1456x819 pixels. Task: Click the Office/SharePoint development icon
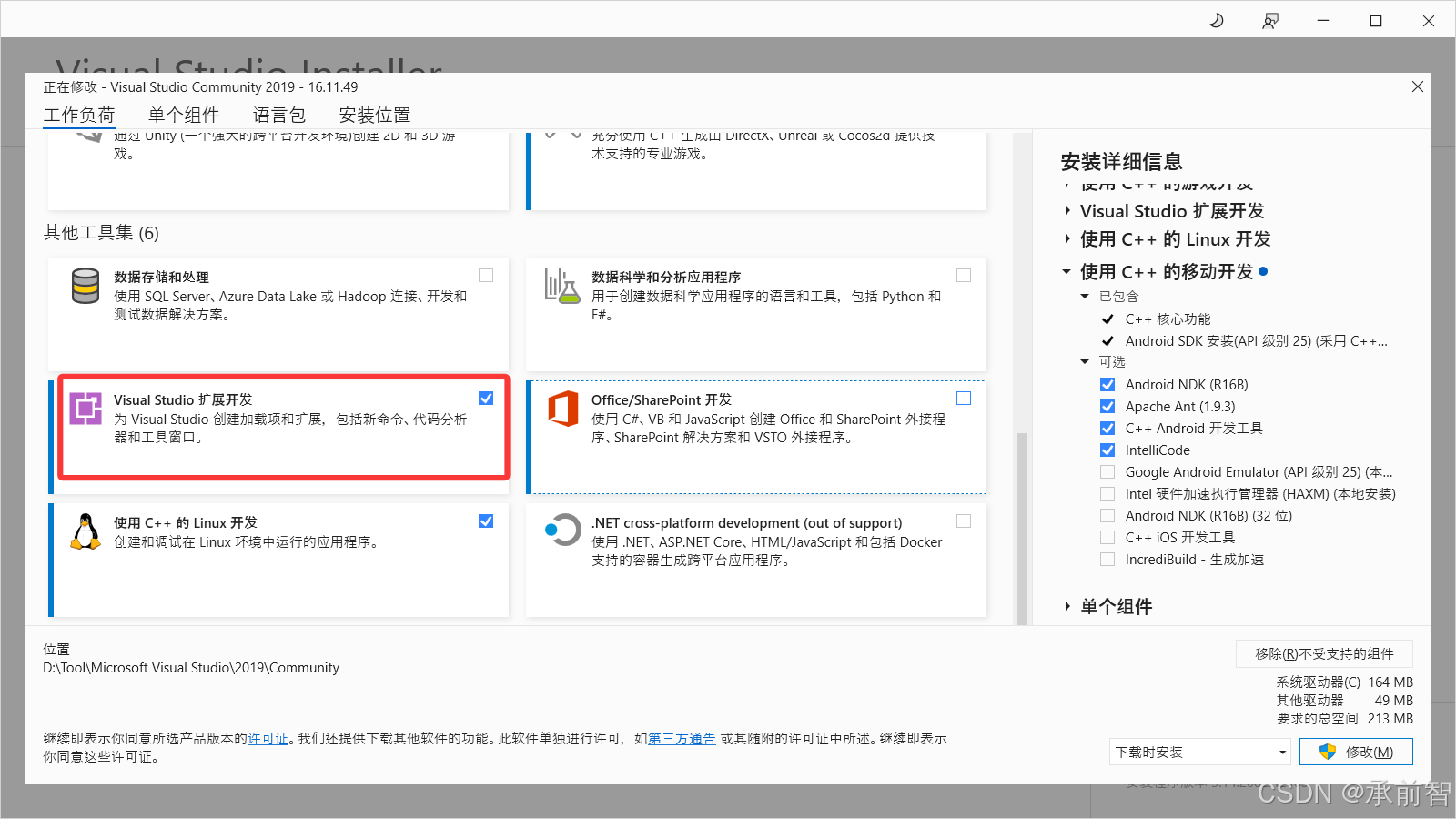[x=563, y=409]
